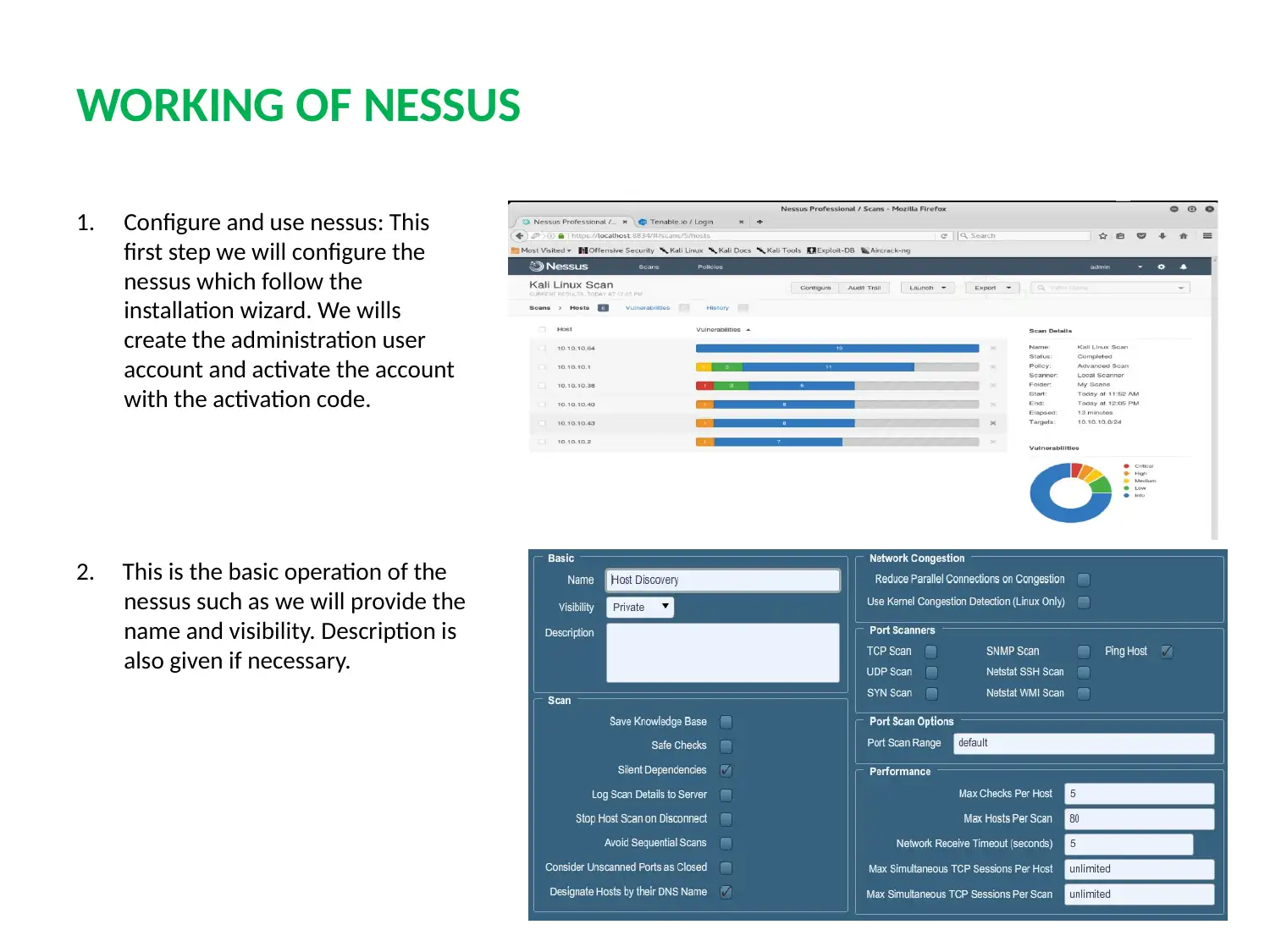
Task: Click the Audit Trail button
Action: [x=864, y=288]
